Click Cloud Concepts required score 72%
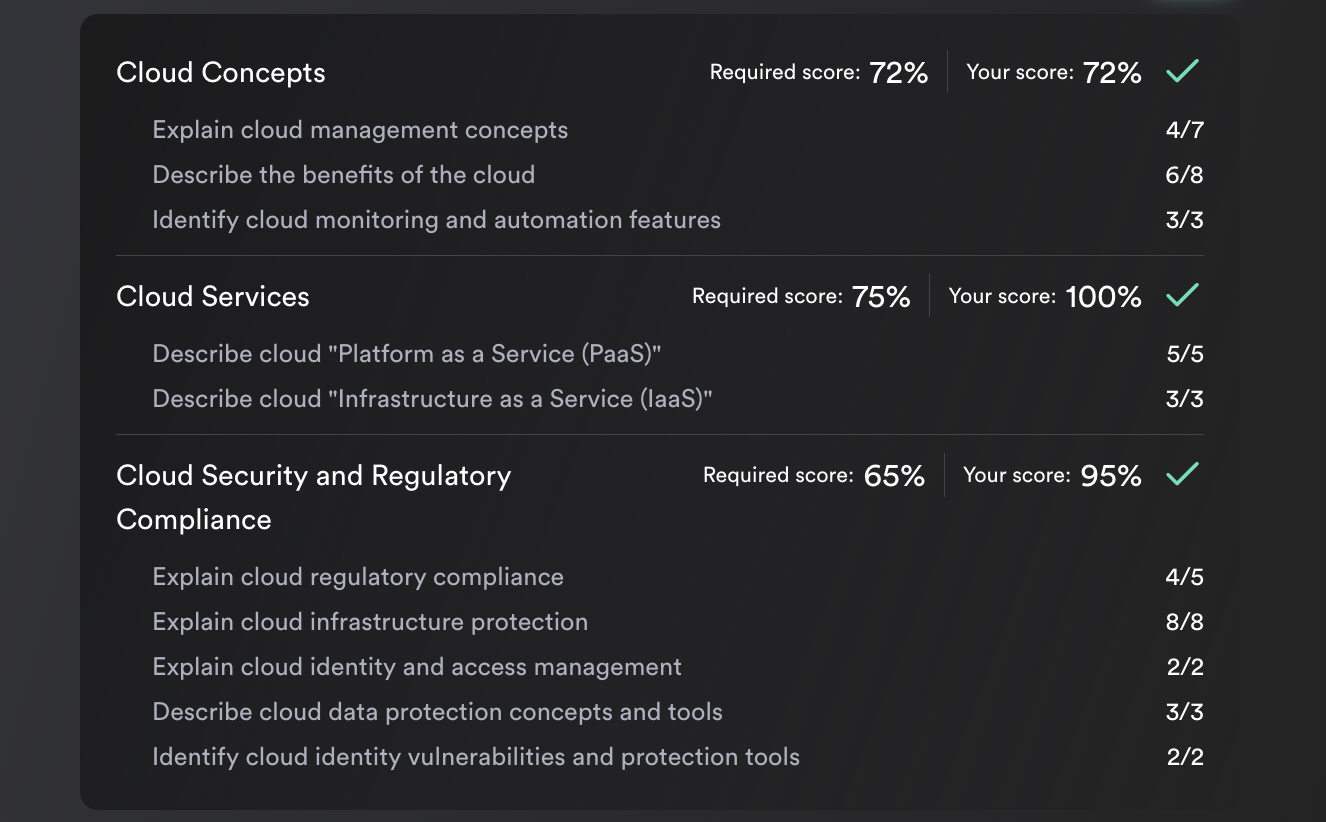This screenshot has height=822, width=1326. point(819,72)
